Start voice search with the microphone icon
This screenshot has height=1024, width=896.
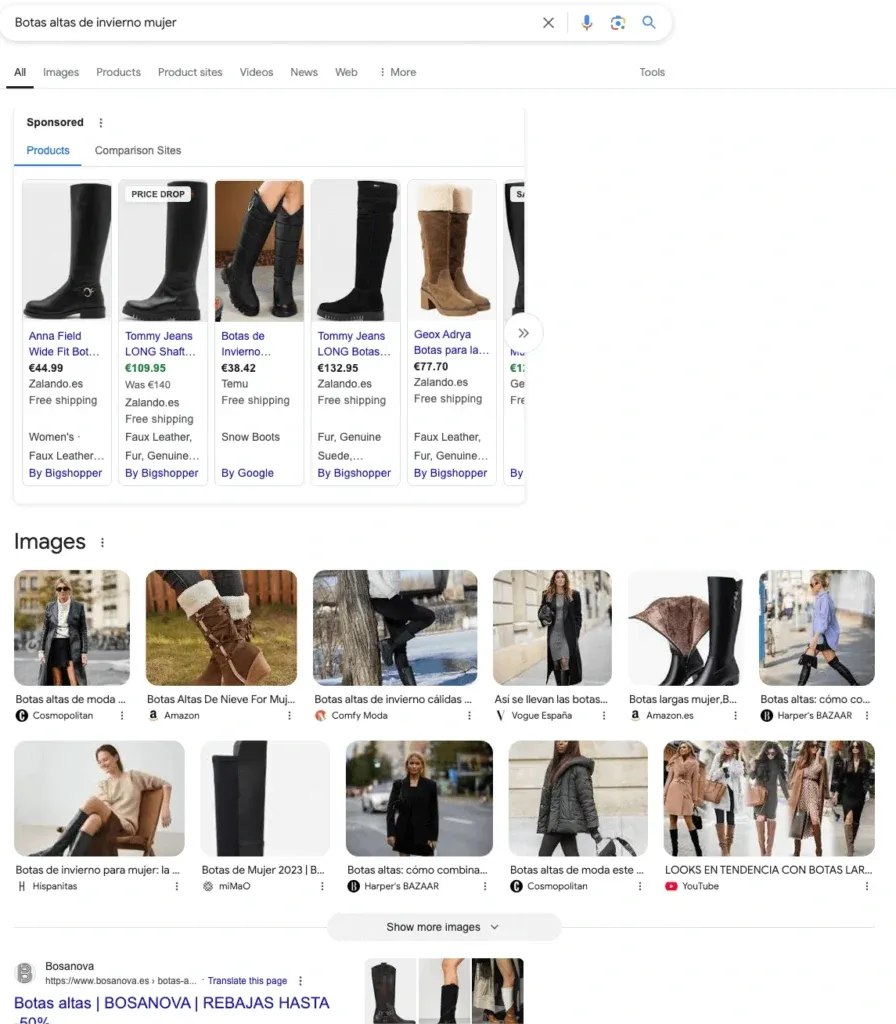click(586, 23)
